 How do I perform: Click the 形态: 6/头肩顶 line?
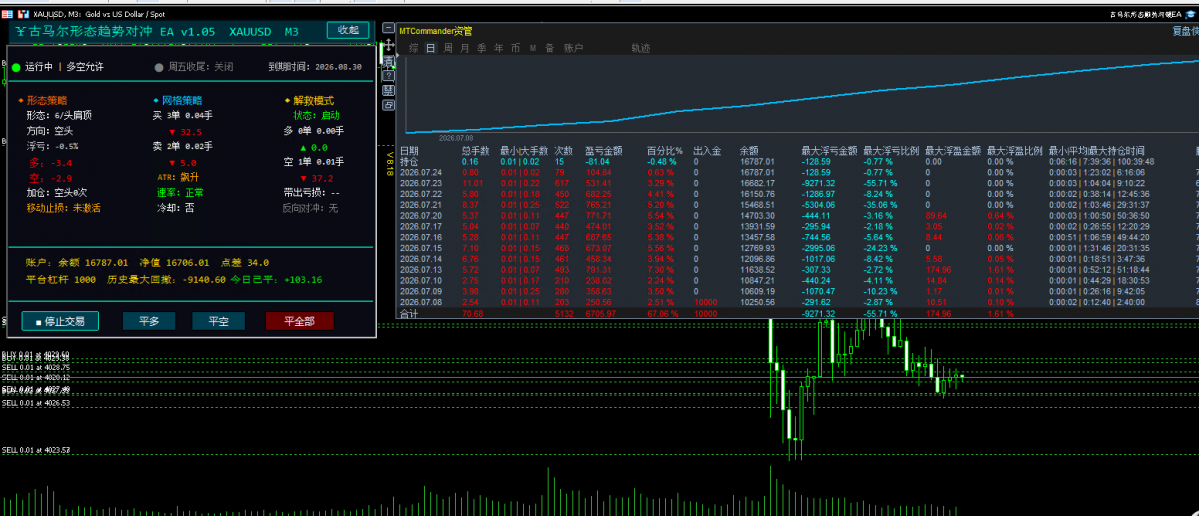click(x=60, y=115)
